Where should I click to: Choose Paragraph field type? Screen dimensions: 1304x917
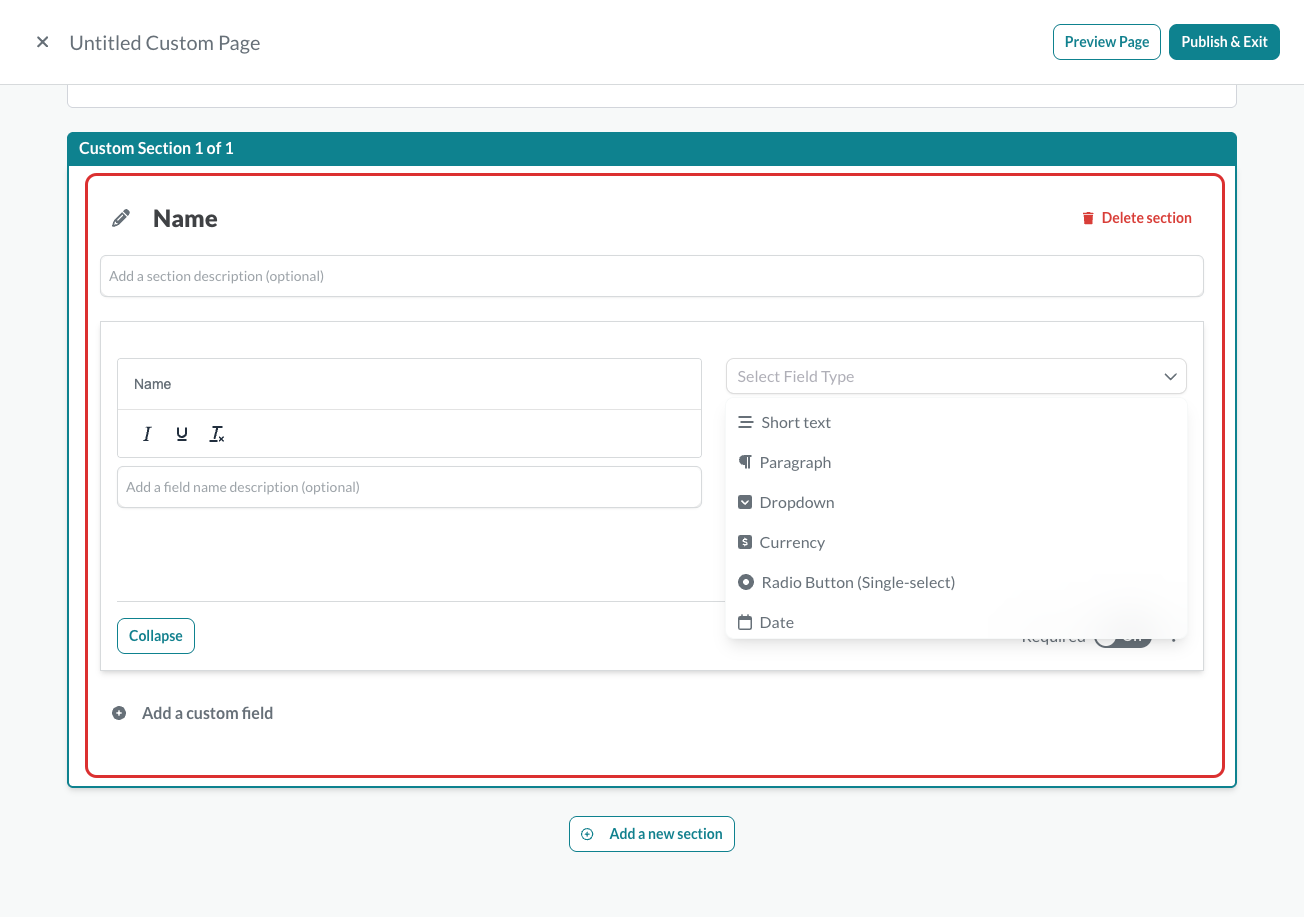(x=956, y=462)
